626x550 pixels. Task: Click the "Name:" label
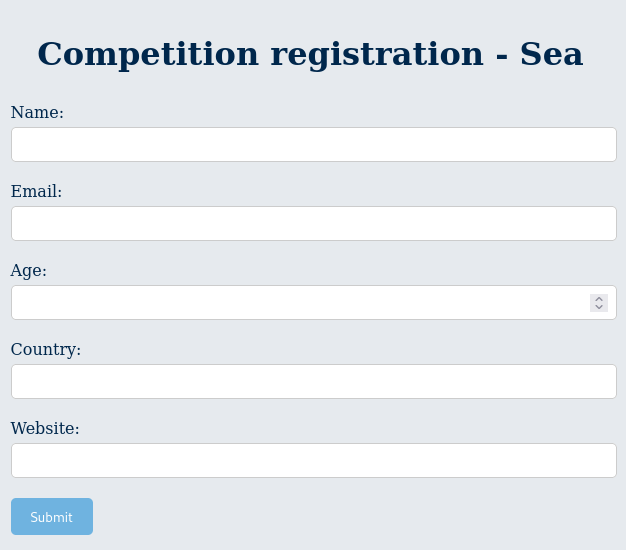[37, 113]
